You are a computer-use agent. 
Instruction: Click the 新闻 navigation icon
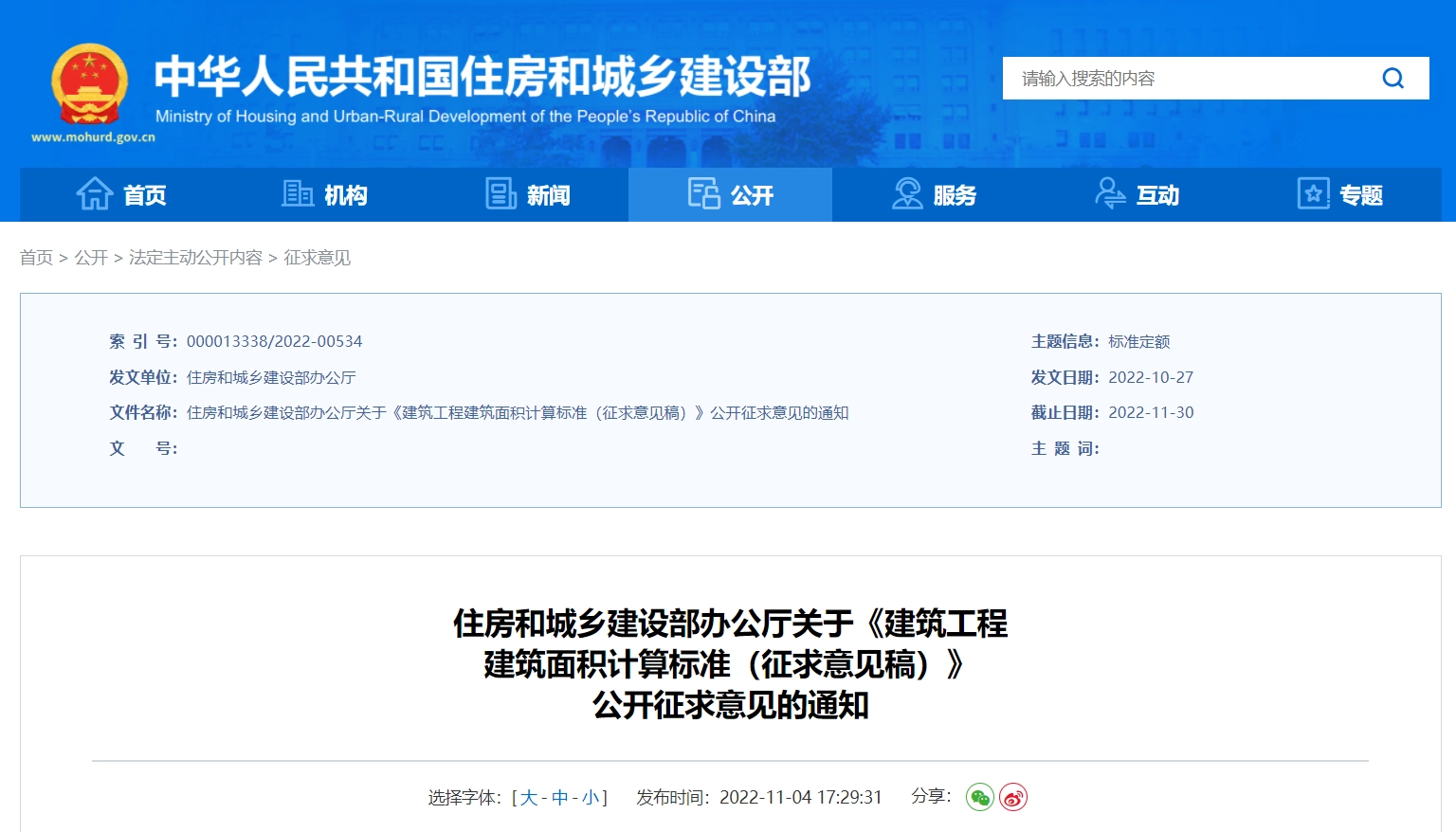point(500,194)
